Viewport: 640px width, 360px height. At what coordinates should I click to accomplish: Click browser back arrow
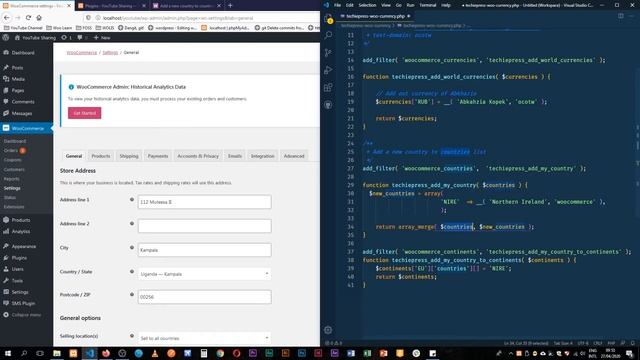pos(7,18)
